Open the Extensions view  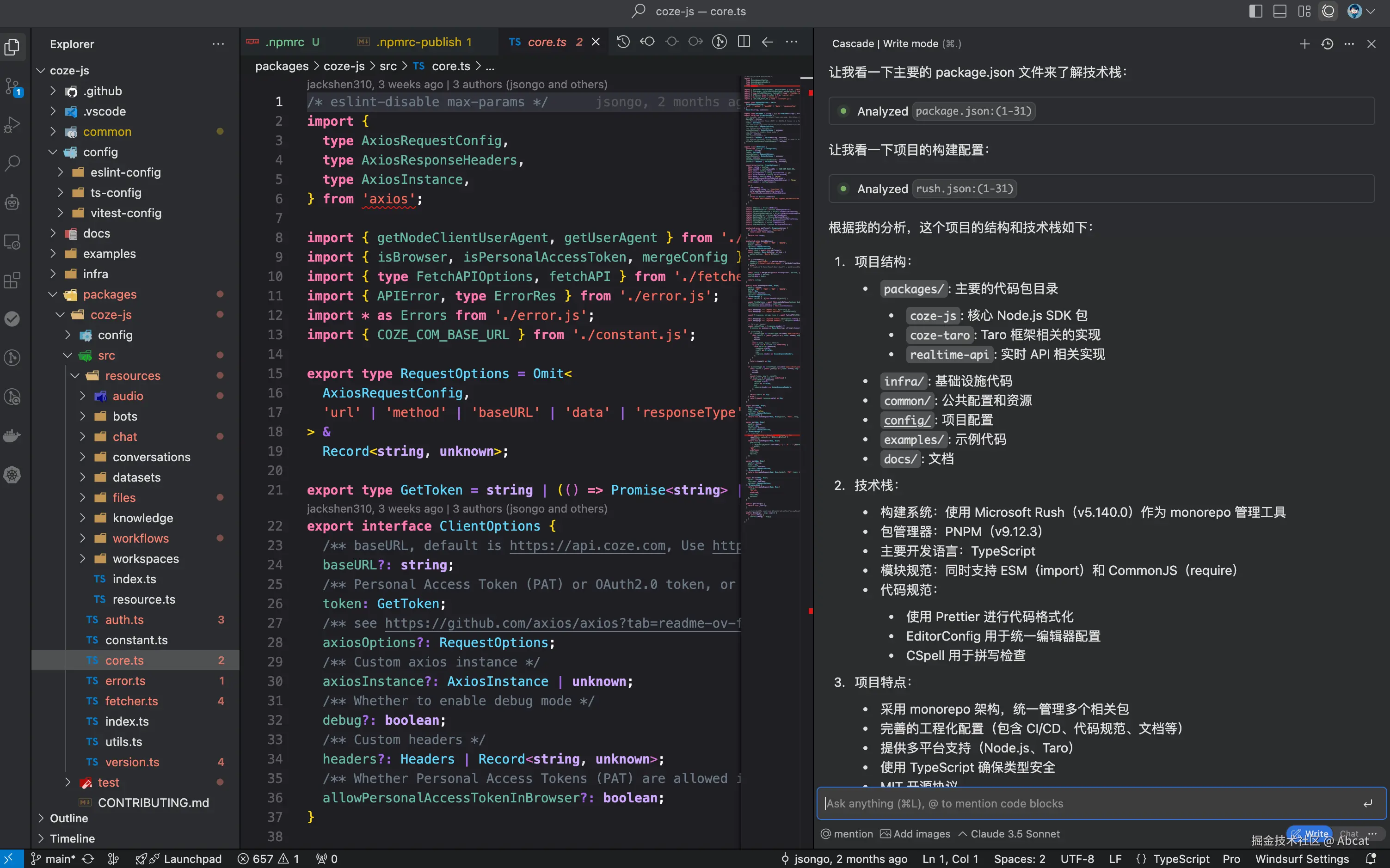pyautogui.click(x=12, y=281)
